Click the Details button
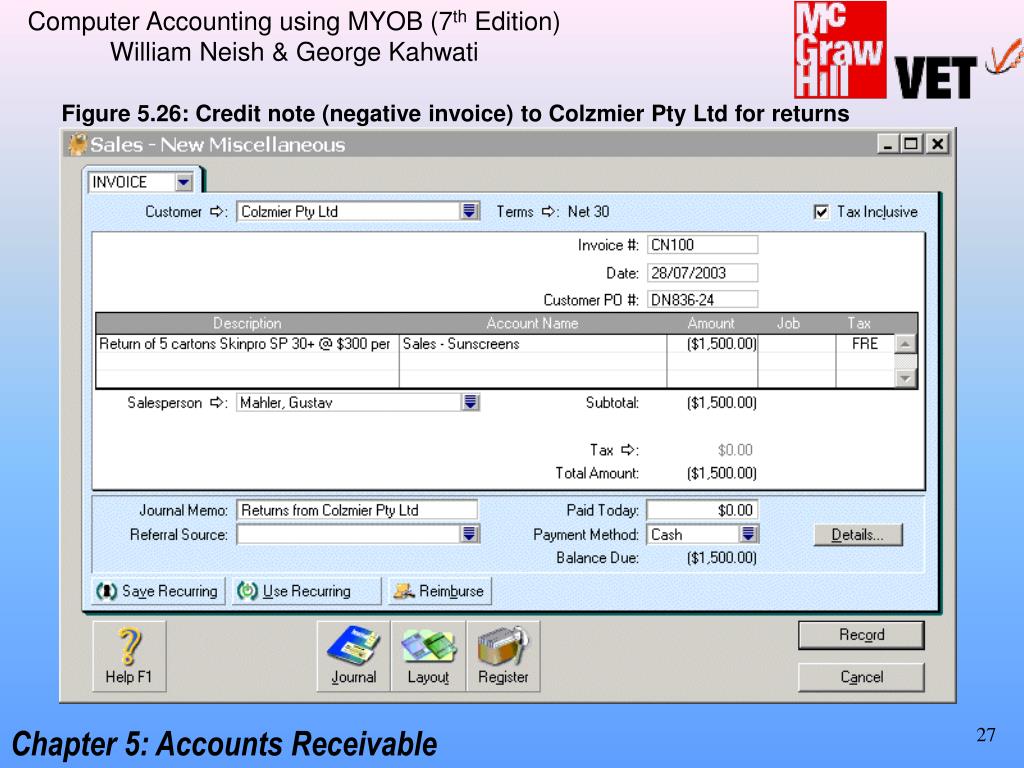This screenshot has height=768, width=1024. [x=858, y=535]
